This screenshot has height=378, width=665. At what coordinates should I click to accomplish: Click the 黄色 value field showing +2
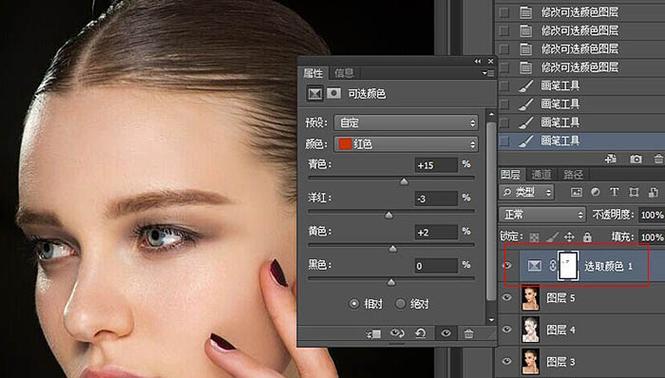click(x=436, y=232)
